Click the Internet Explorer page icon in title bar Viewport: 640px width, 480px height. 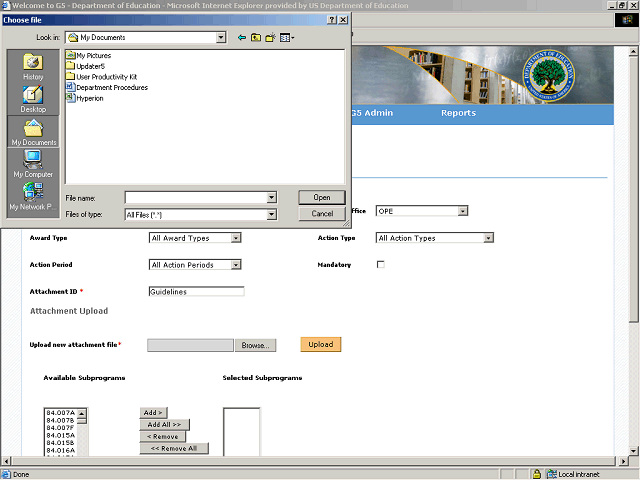6,5
